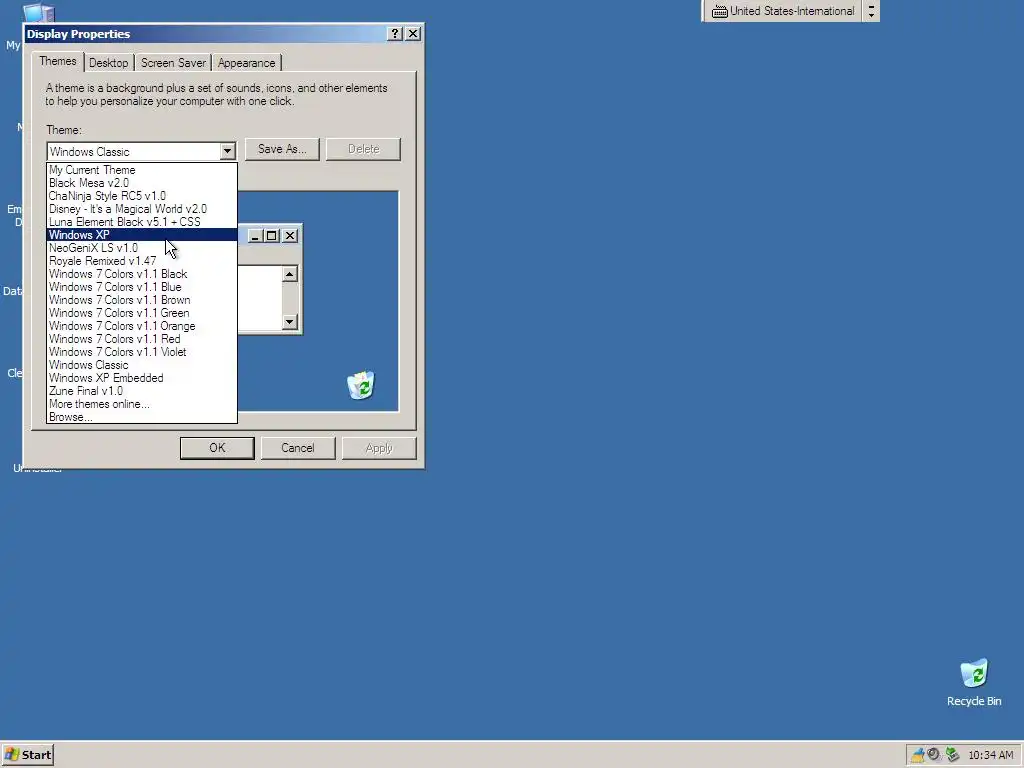Select Windows 7 Colors v1.1 Black
The width and height of the screenshot is (1024, 768).
tap(142, 274)
